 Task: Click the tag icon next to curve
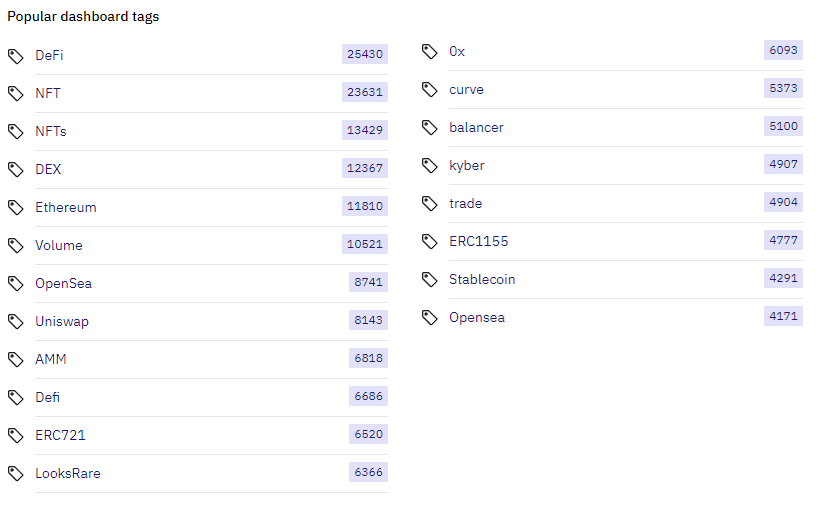429,90
